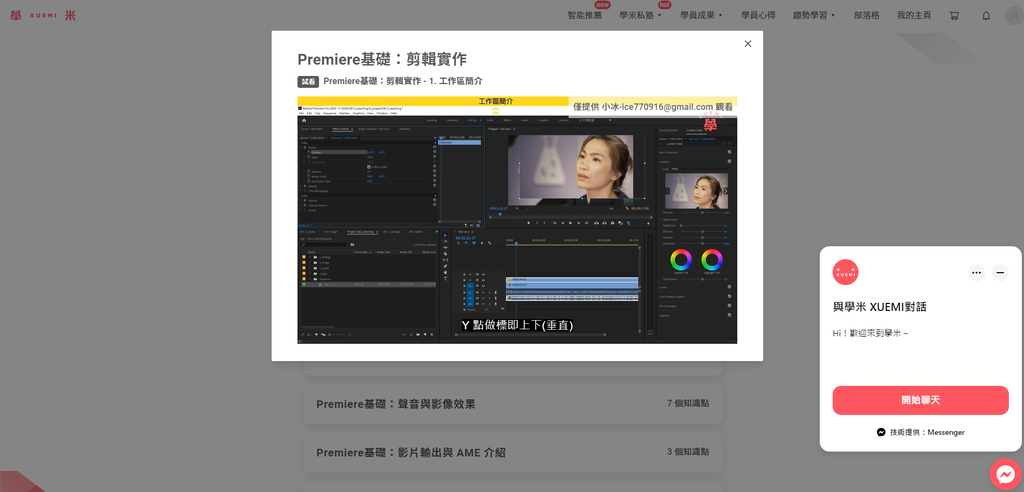Viewport: 1024px width, 492px height.
Task: Expand the 學米私塾 dropdown menu
Action: click(x=640, y=16)
